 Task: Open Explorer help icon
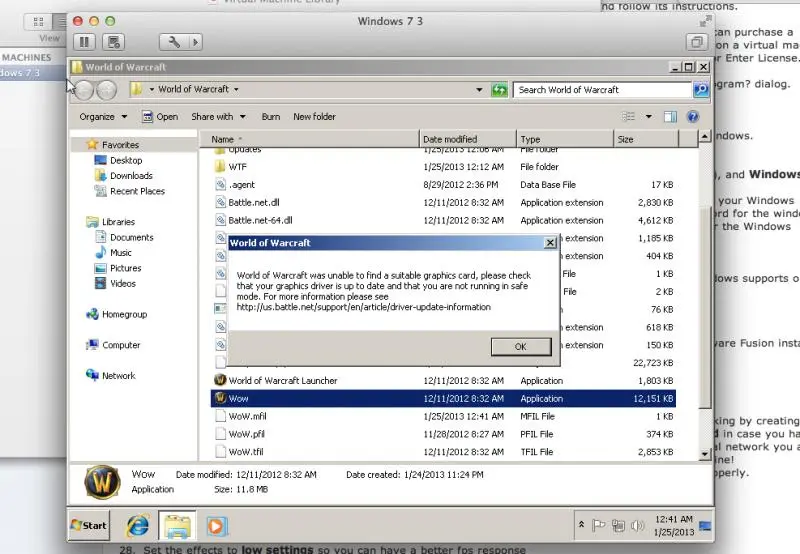tap(692, 117)
